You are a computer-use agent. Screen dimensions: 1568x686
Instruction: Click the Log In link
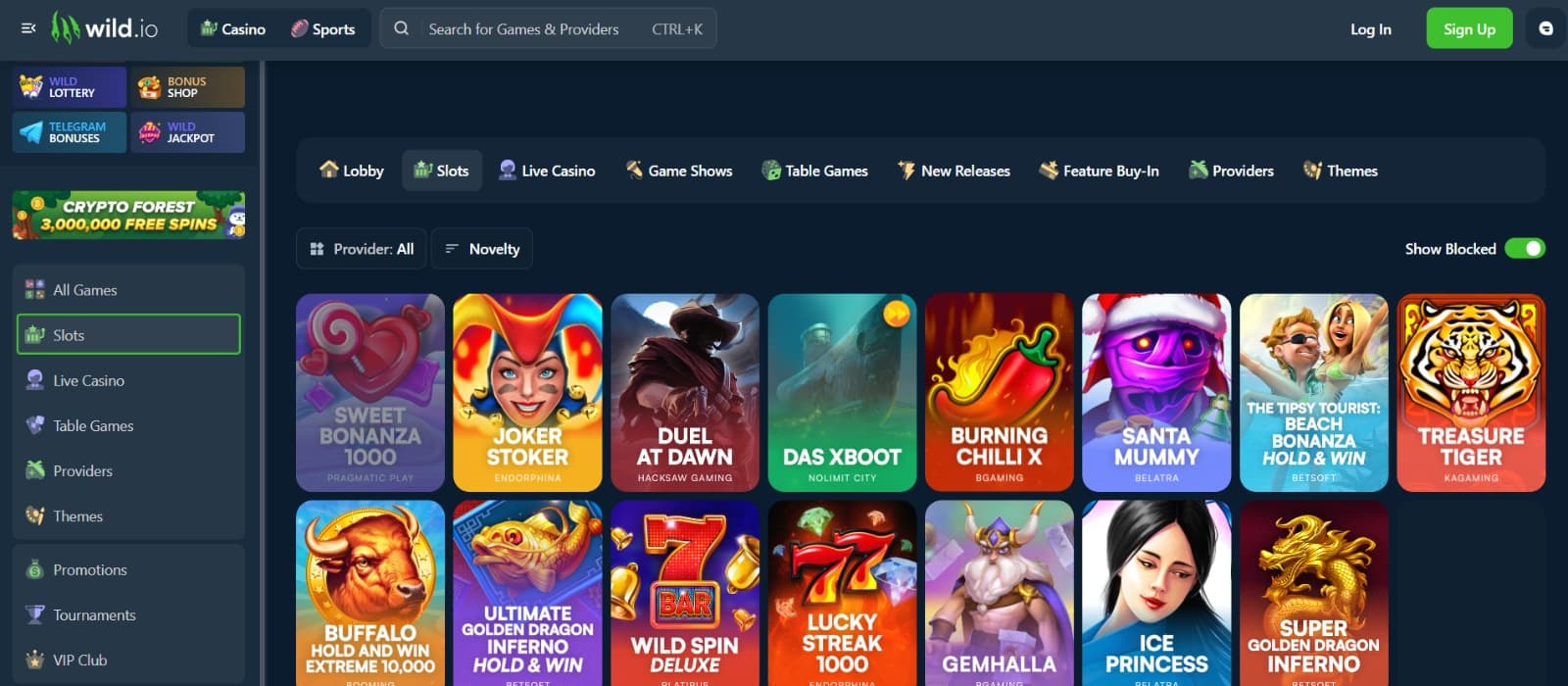coord(1370,28)
